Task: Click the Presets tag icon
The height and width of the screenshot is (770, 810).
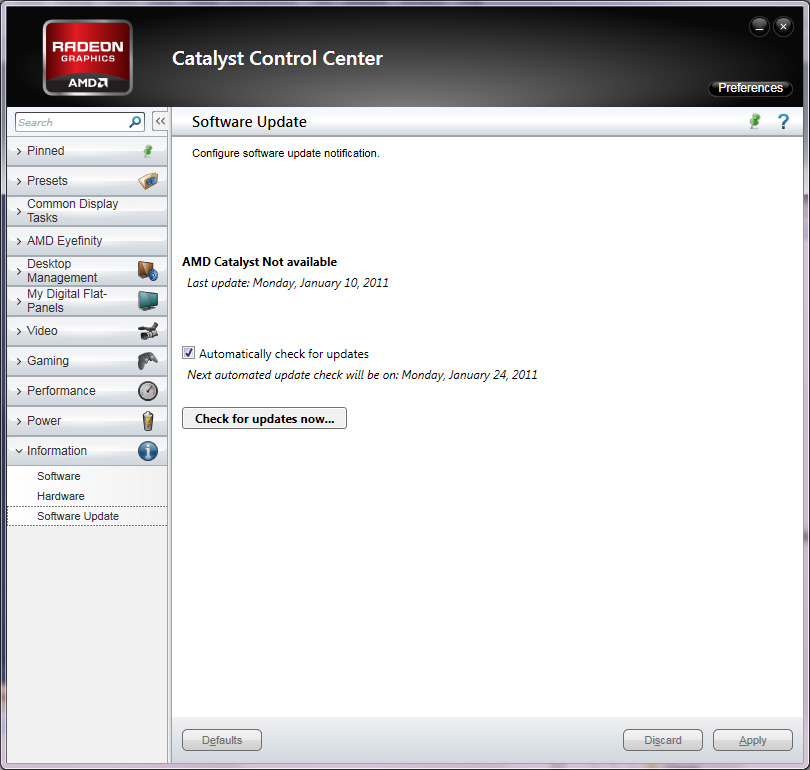Action: point(148,181)
